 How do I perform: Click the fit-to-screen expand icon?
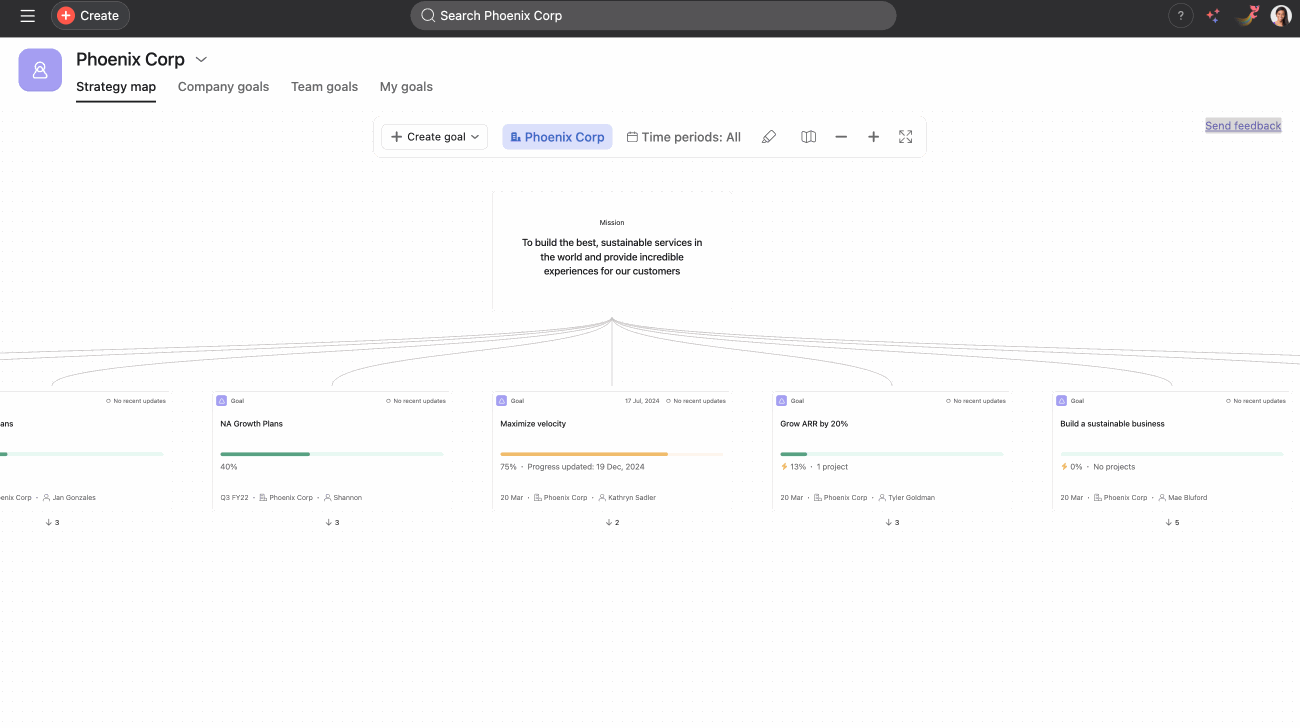tap(905, 137)
